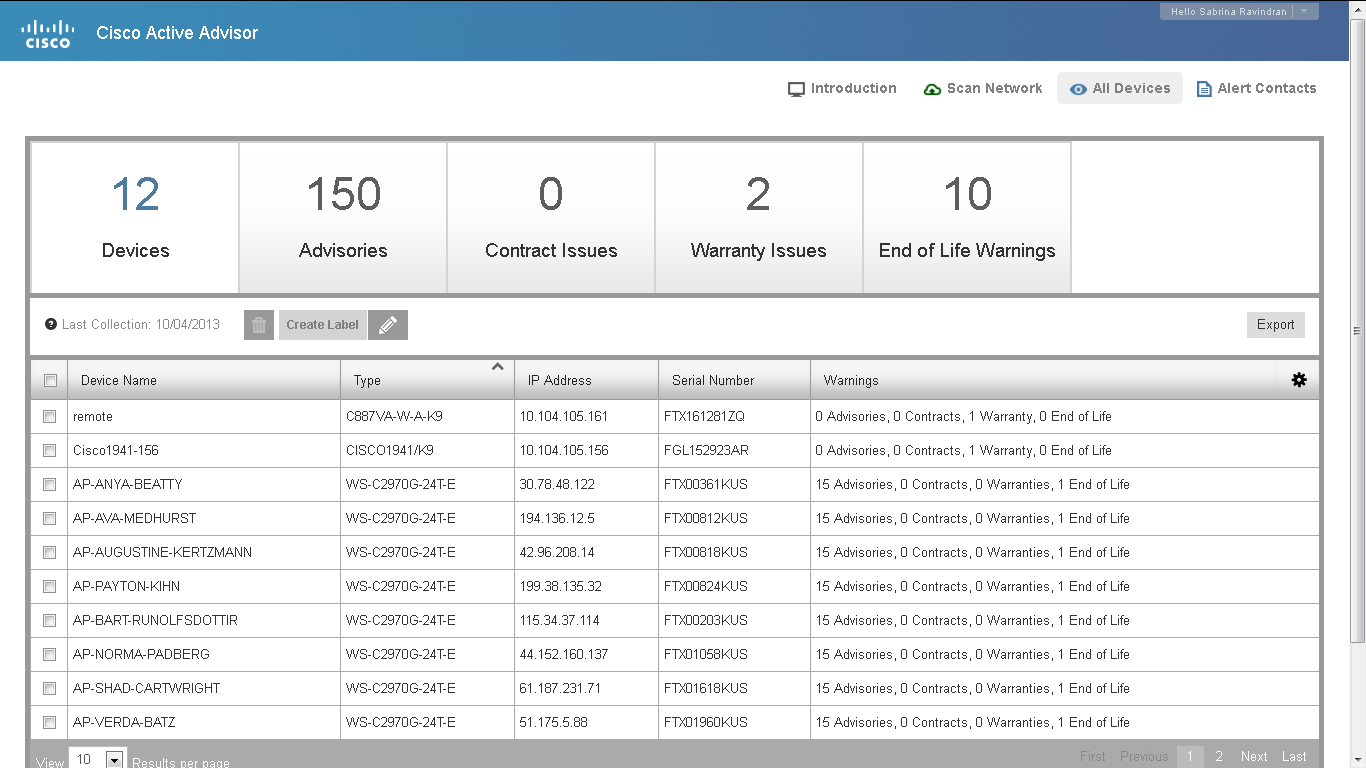Click the Scan Network cloud icon
Viewport: 1366px width, 768px height.
932,89
